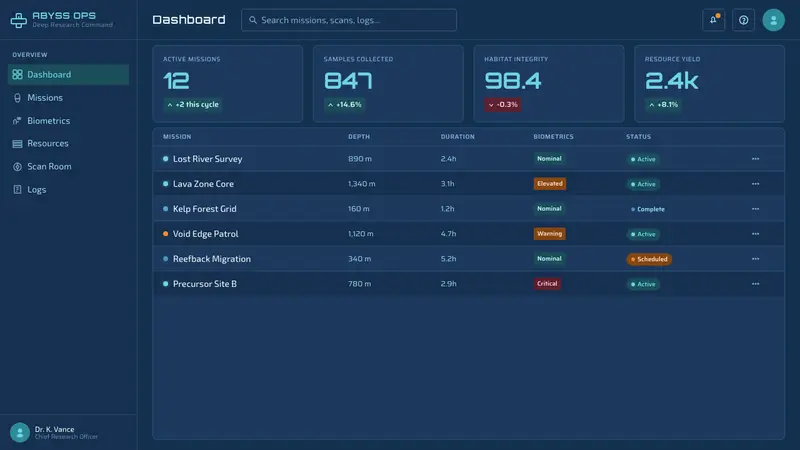Click the search magnifier icon
This screenshot has height=450, width=800.
coord(253,20)
